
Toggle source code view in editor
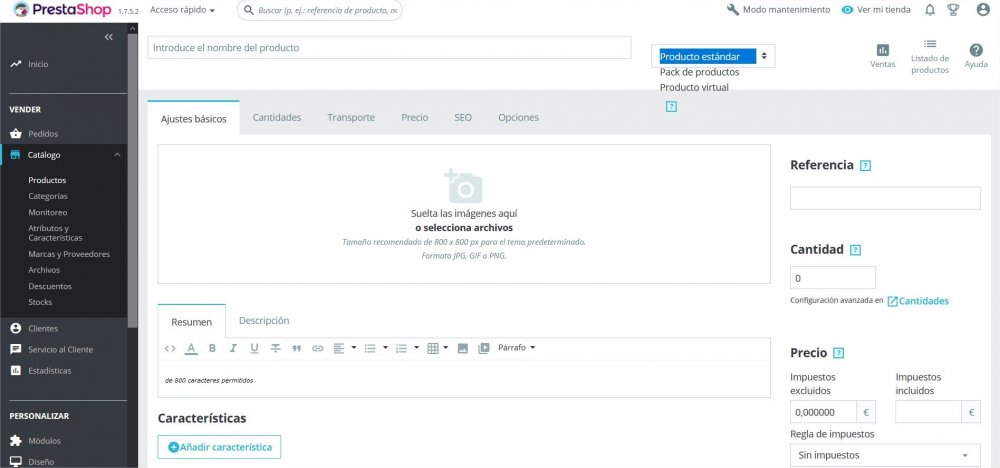click(170, 348)
